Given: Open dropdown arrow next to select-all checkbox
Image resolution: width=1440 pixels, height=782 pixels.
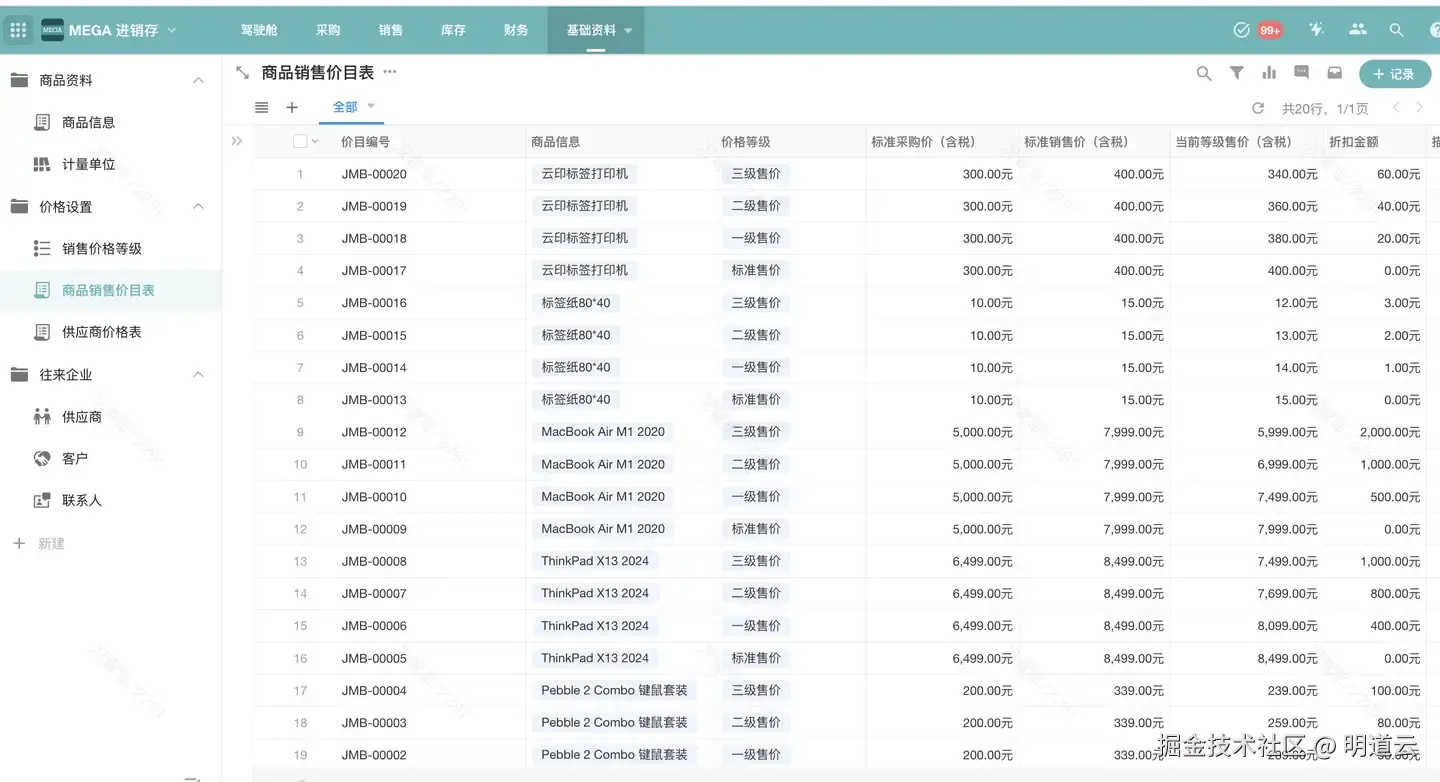Looking at the screenshot, I should click(315, 141).
